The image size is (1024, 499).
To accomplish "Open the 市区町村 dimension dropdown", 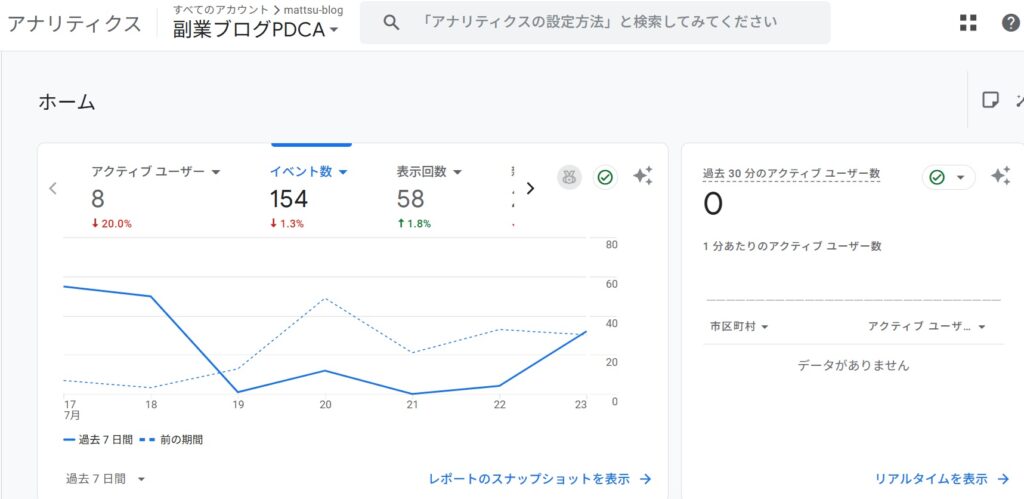I will pyautogui.click(x=739, y=327).
